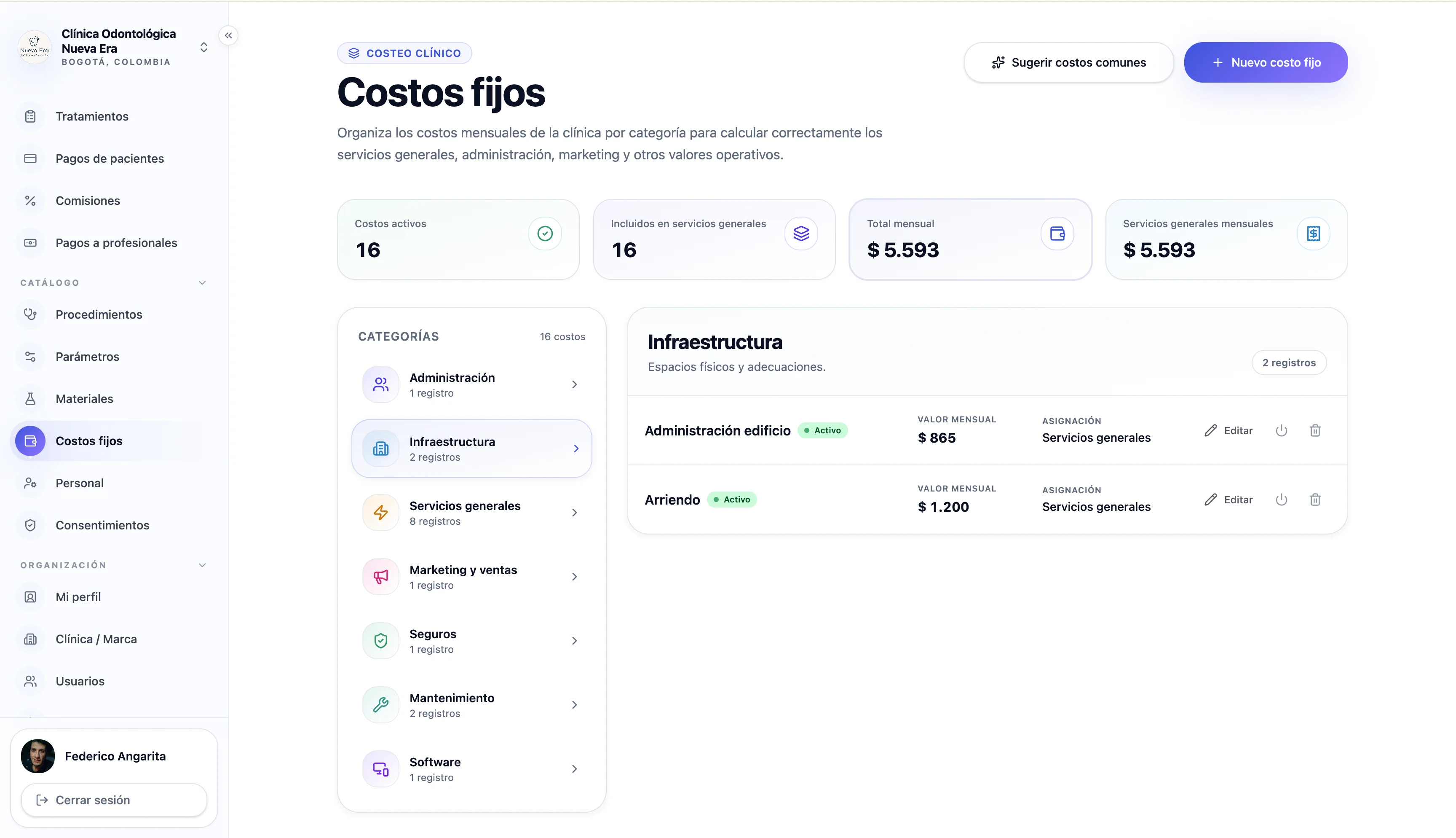Click the Usuarios people icon
The image size is (1456, 838).
click(x=30, y=681)
